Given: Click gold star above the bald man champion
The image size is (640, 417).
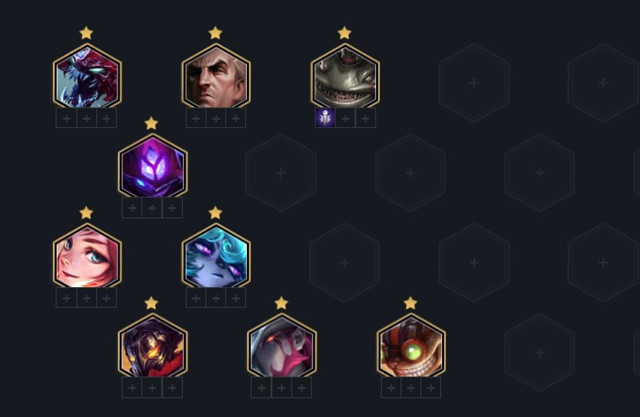Looking at the screenshot, I should coord(215,33).
